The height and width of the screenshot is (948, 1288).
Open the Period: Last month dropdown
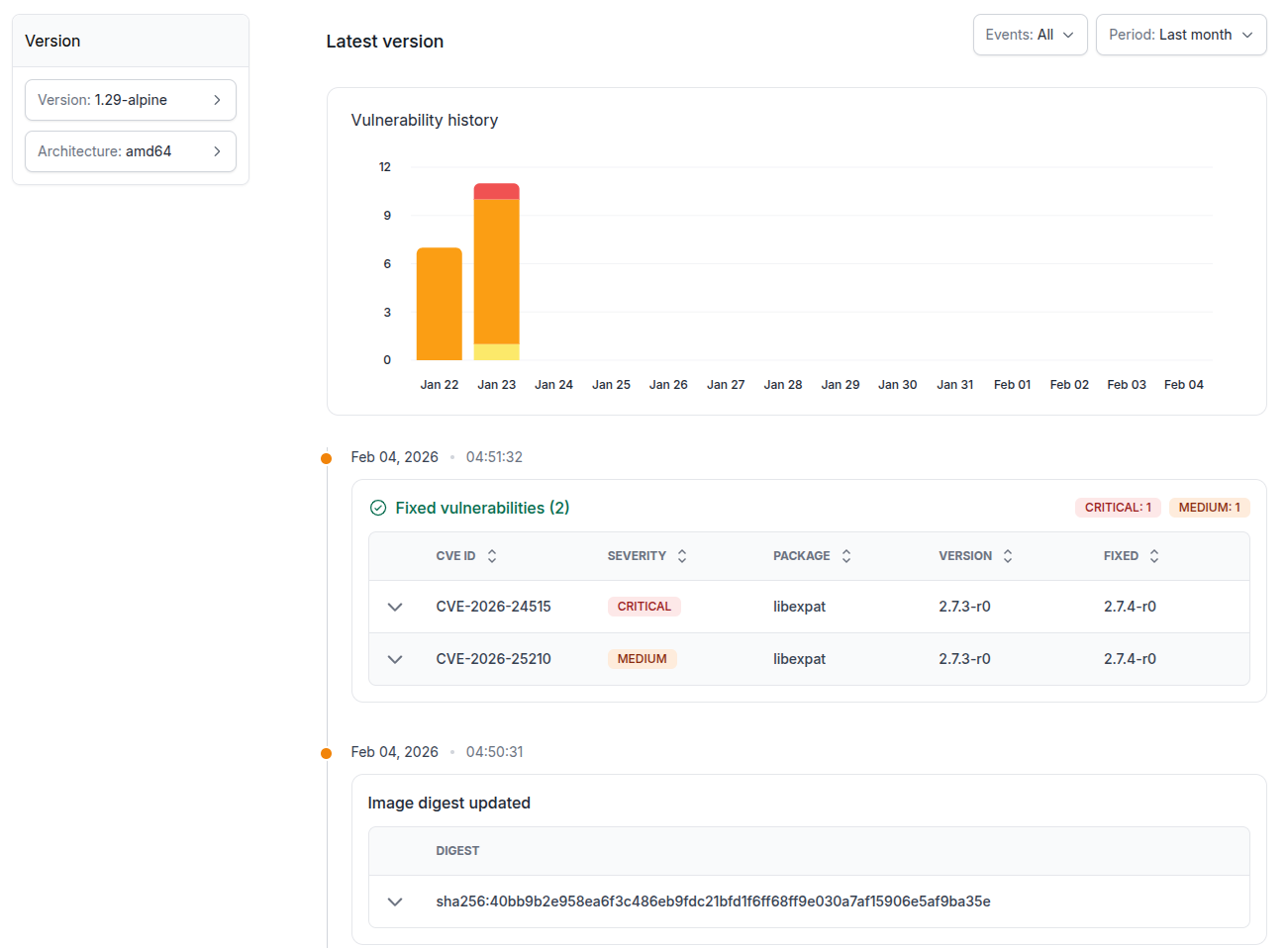(x=1180, y=35)
